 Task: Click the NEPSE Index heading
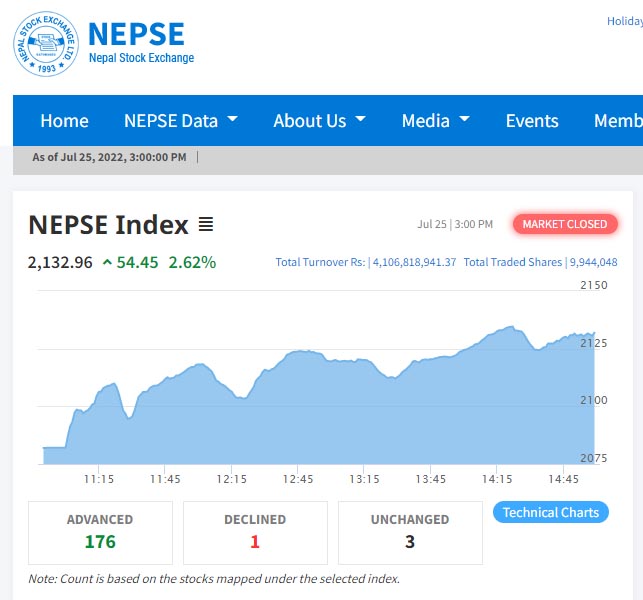pyautogui.click(x=108, y=225)
